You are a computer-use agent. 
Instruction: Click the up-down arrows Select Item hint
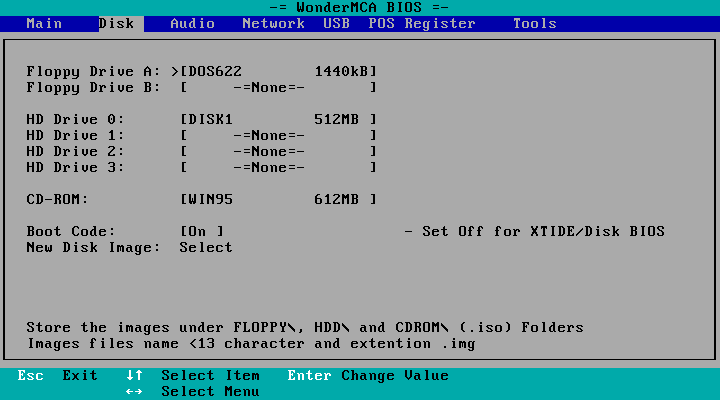193,376
